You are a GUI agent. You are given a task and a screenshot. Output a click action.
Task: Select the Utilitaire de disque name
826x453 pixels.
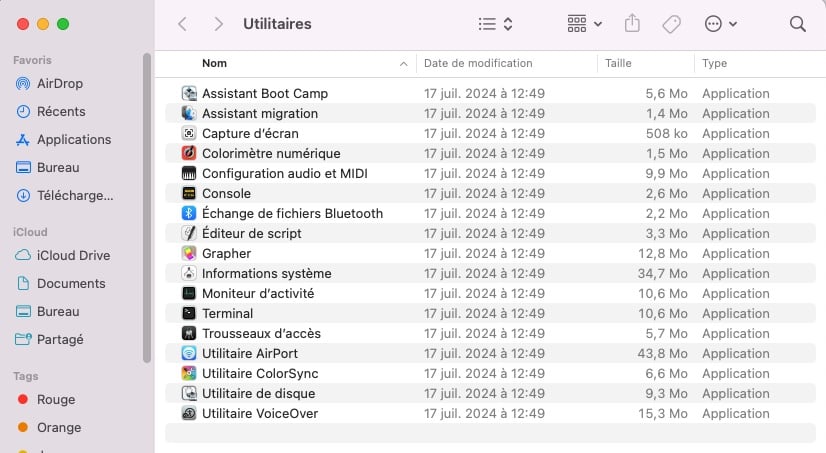point(259,393)
